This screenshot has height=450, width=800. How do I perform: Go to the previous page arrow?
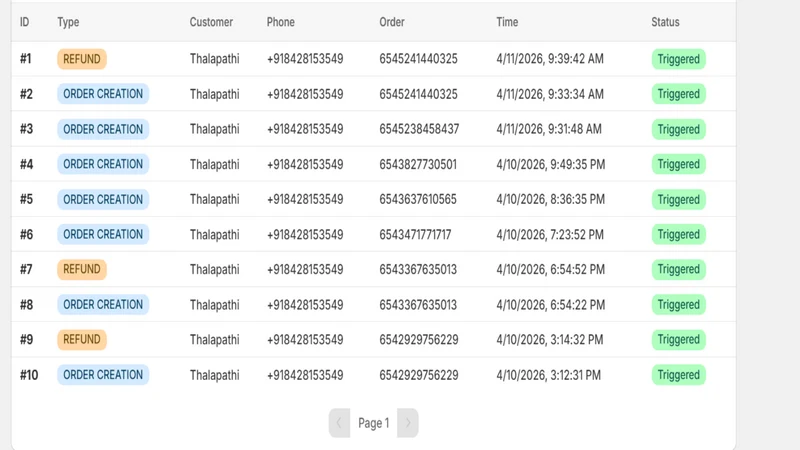click(x=339, y=423)
